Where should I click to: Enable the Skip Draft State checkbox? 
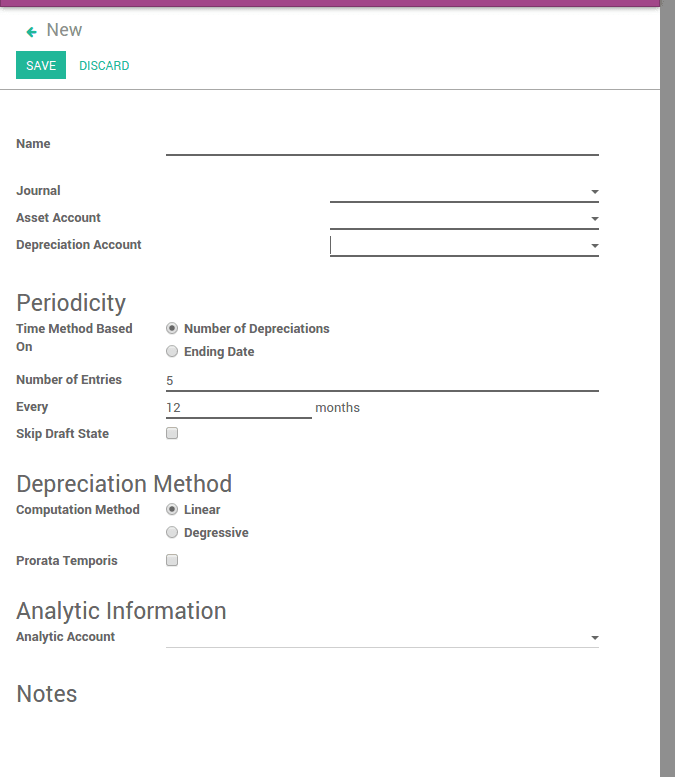(x=172, y=433)
